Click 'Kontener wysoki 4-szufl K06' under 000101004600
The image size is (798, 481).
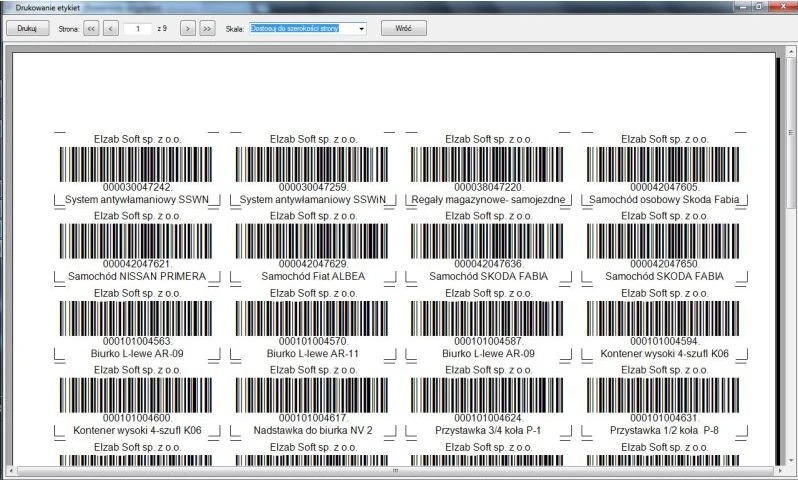click(137, 430)
